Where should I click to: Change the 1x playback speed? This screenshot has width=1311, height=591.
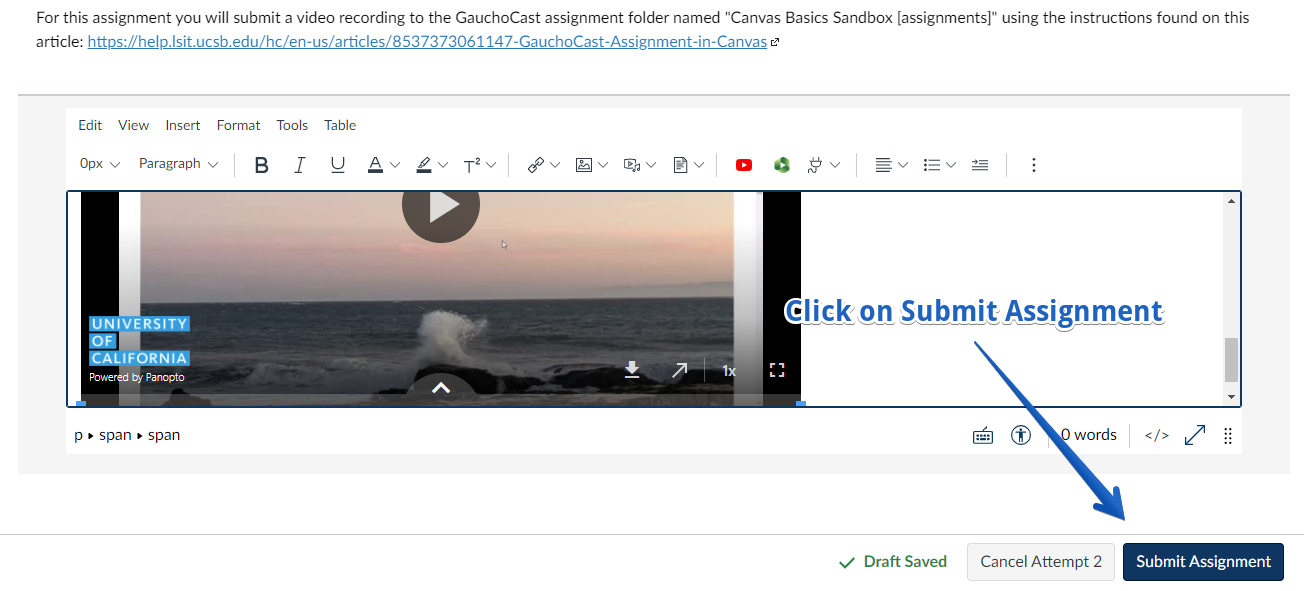pos(729,371)
